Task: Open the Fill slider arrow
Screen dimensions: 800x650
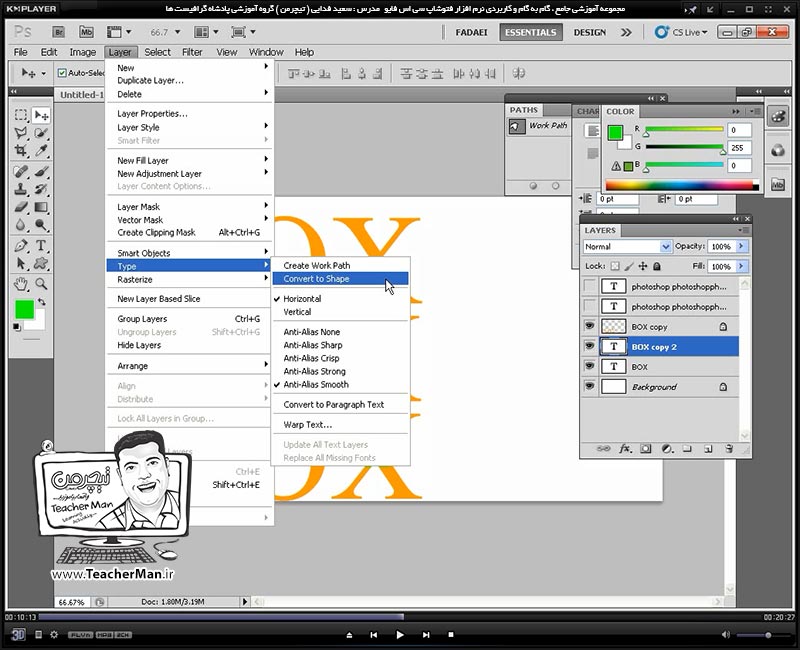Action: click(x=741, y=266)
